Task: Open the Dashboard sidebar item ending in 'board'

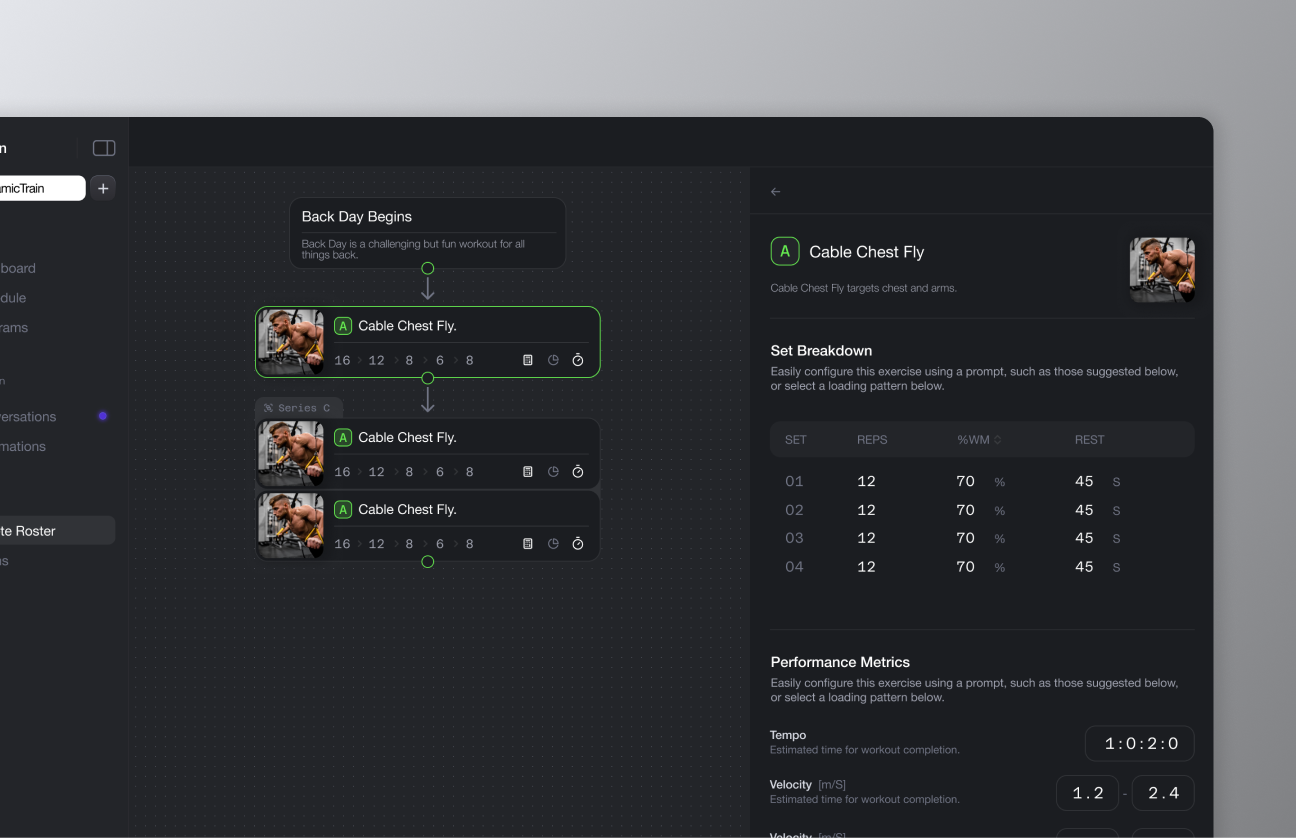Action: [x=18, y=268]
